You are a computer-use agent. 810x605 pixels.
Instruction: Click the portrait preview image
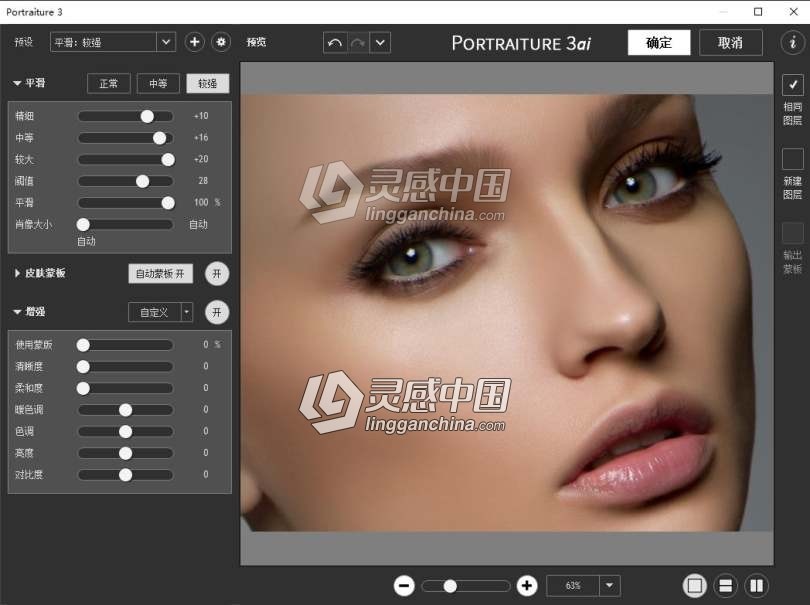[507, 313]
